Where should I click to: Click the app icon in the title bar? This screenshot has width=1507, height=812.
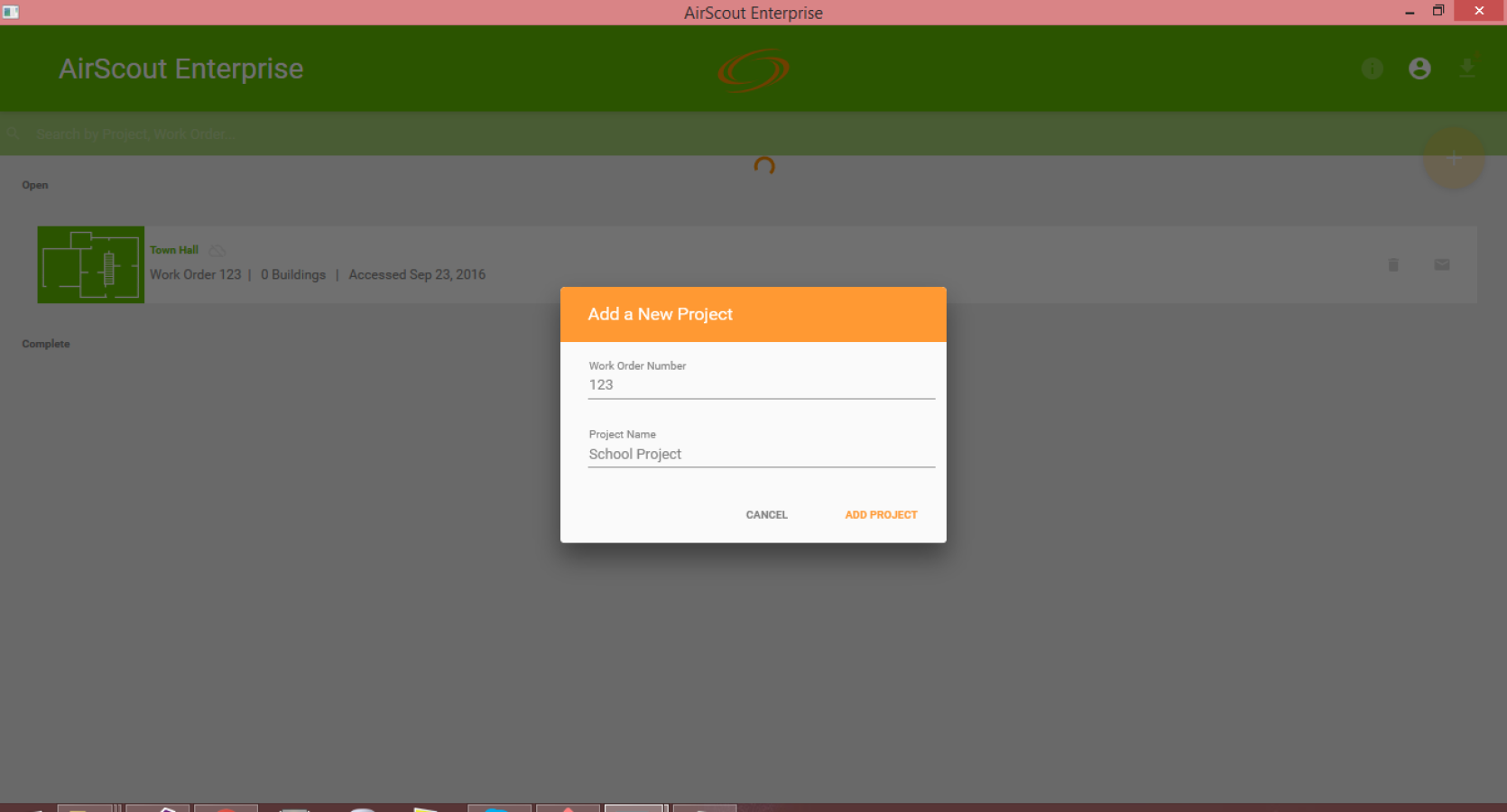click(11, 12)
